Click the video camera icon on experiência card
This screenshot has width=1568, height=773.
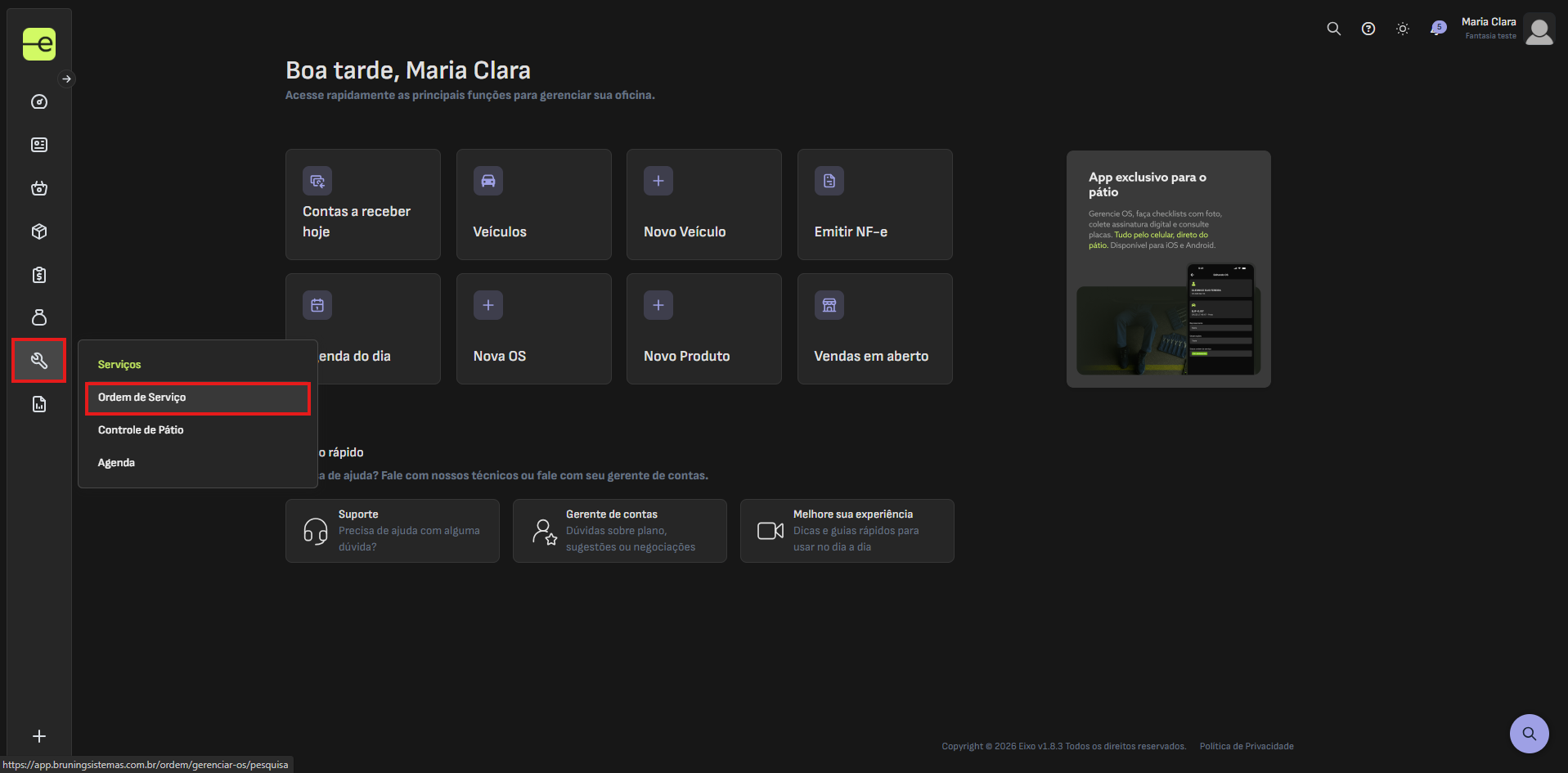point(771,531)
